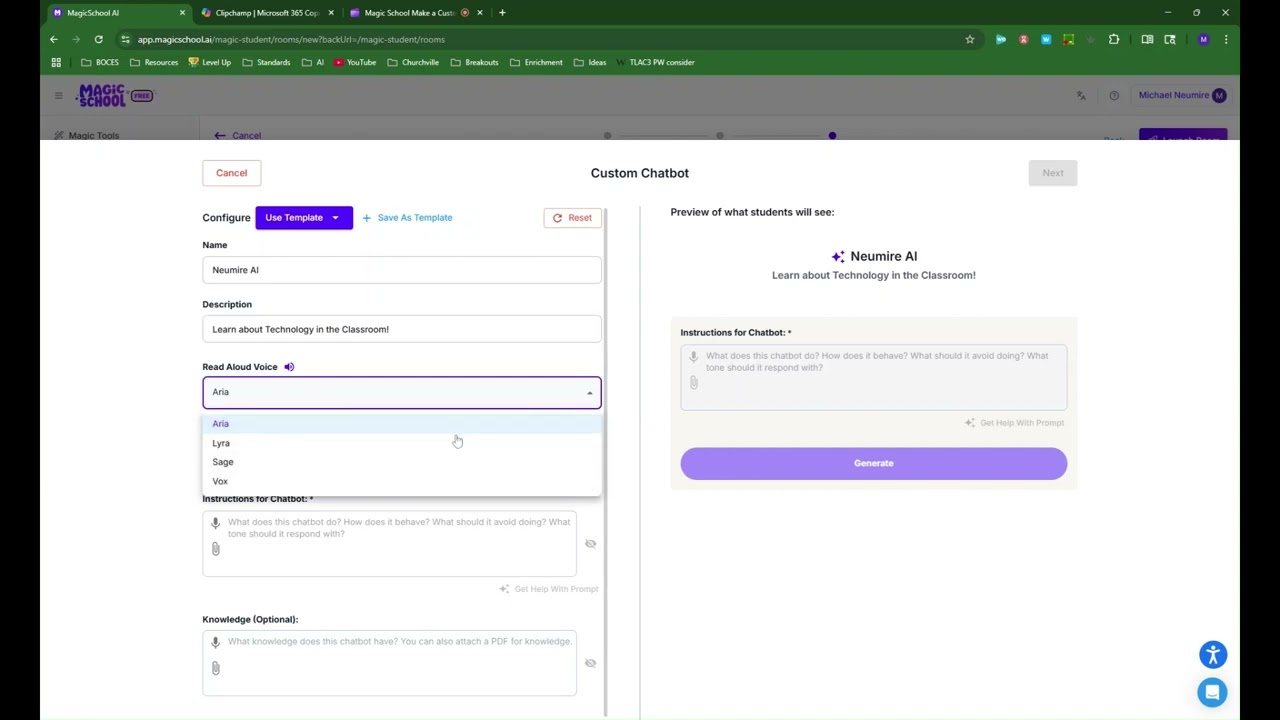
Task: Open the apps grid in the bookmarks bar
Action: (x=56, y=62)
